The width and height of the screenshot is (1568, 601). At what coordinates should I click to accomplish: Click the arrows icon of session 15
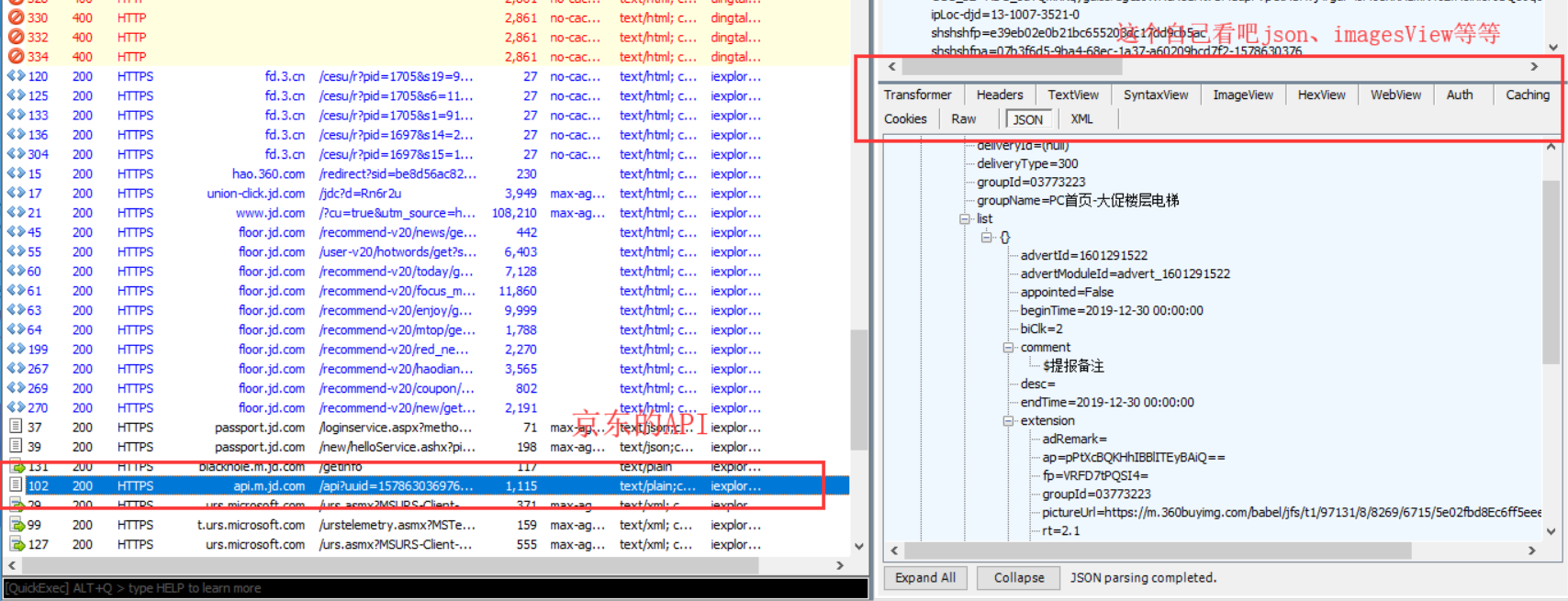16,173
